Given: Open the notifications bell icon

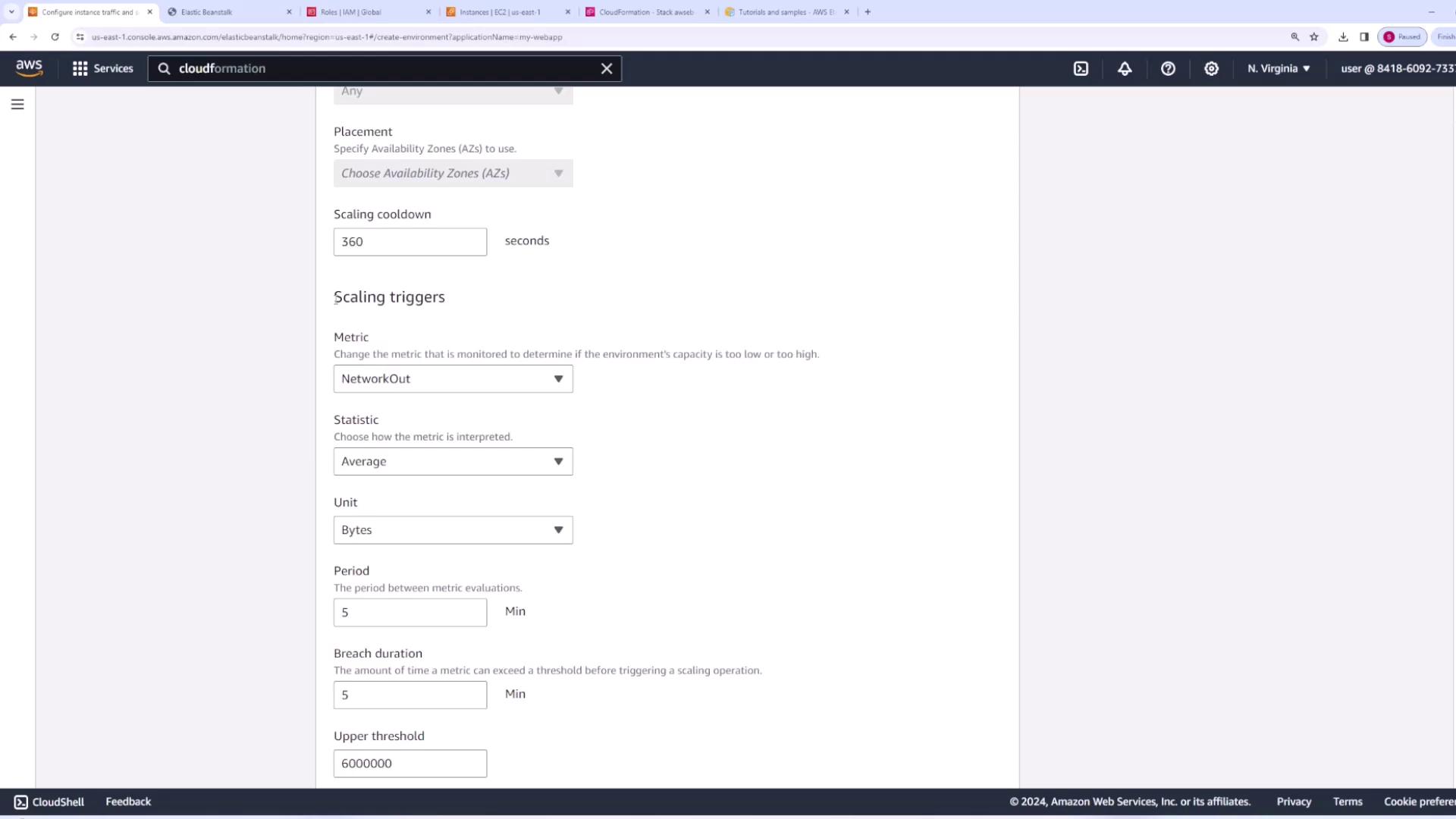Looking at the screenshot, I should point(1125,68).
